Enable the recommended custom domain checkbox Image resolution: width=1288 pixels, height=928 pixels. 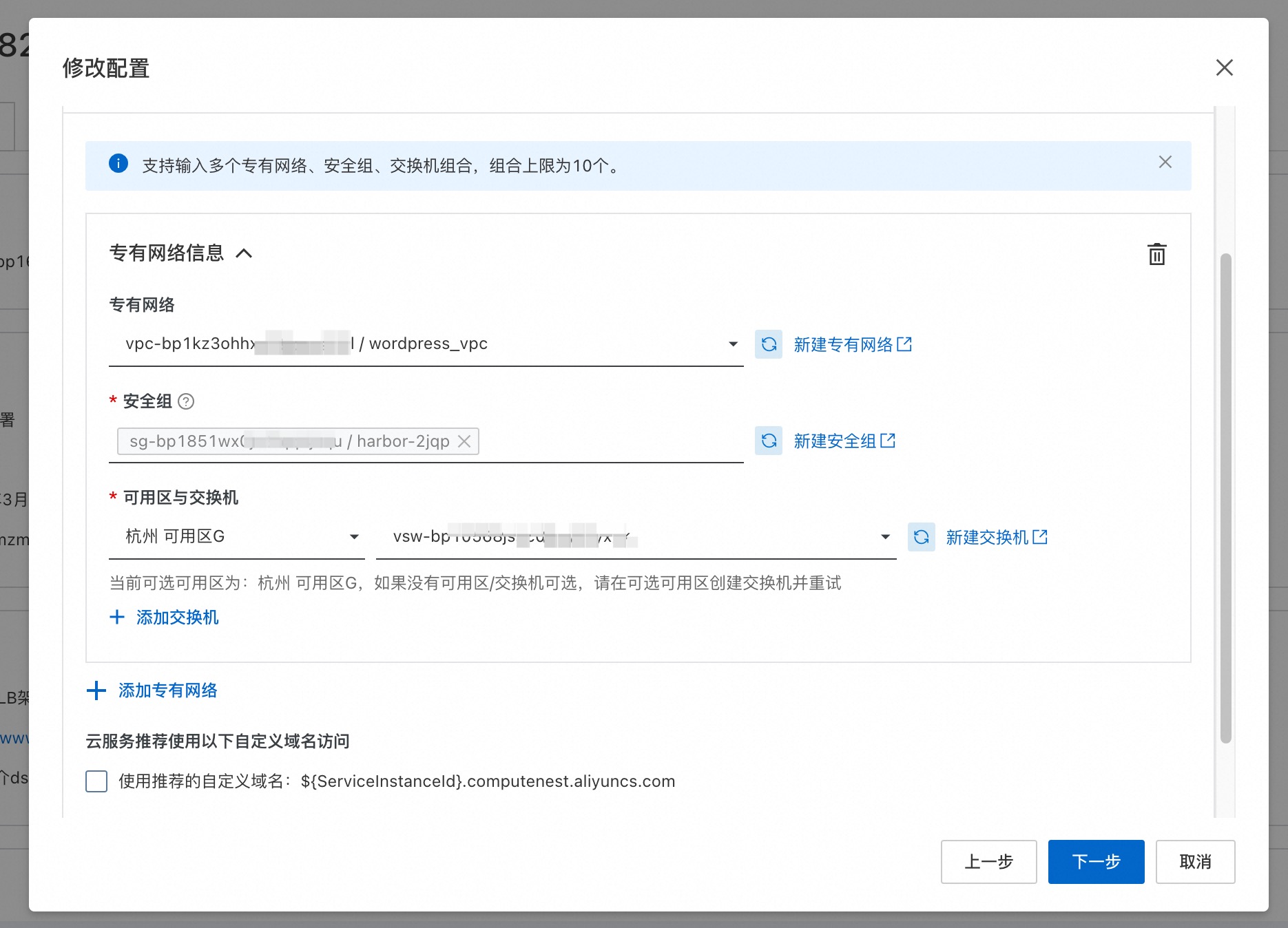(96, 781)
